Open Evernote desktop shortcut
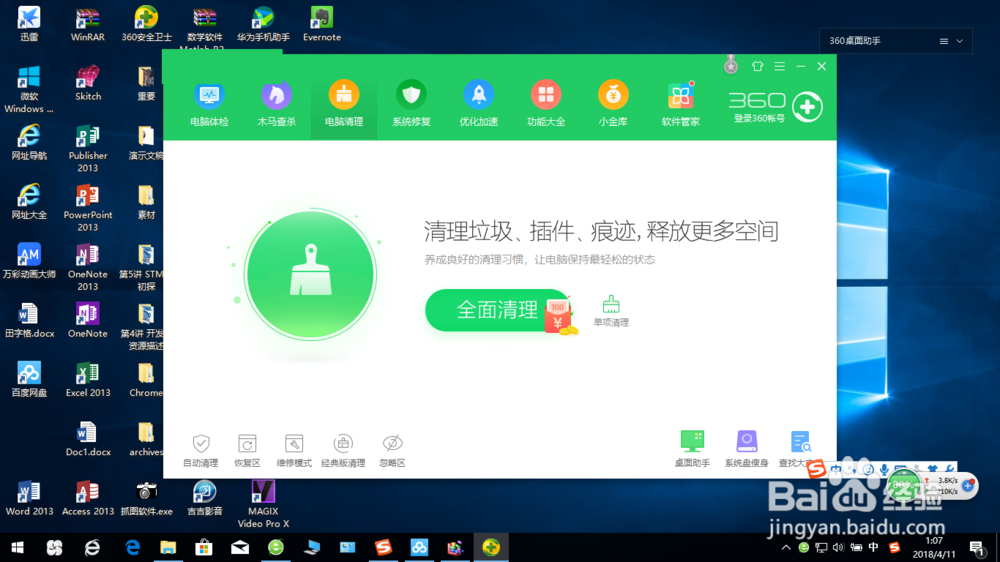Image resolution: width=1000 pixels, height=562 pixels. 321,24
